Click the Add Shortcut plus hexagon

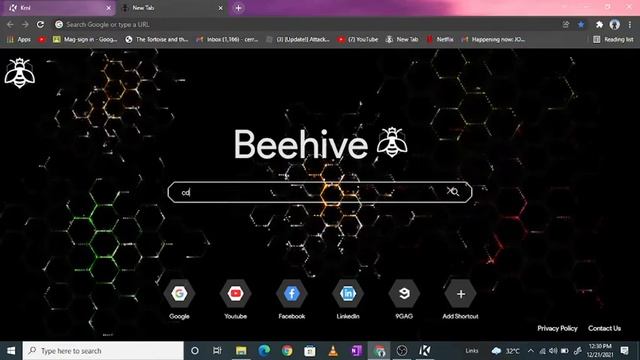[x=460, y=293]
